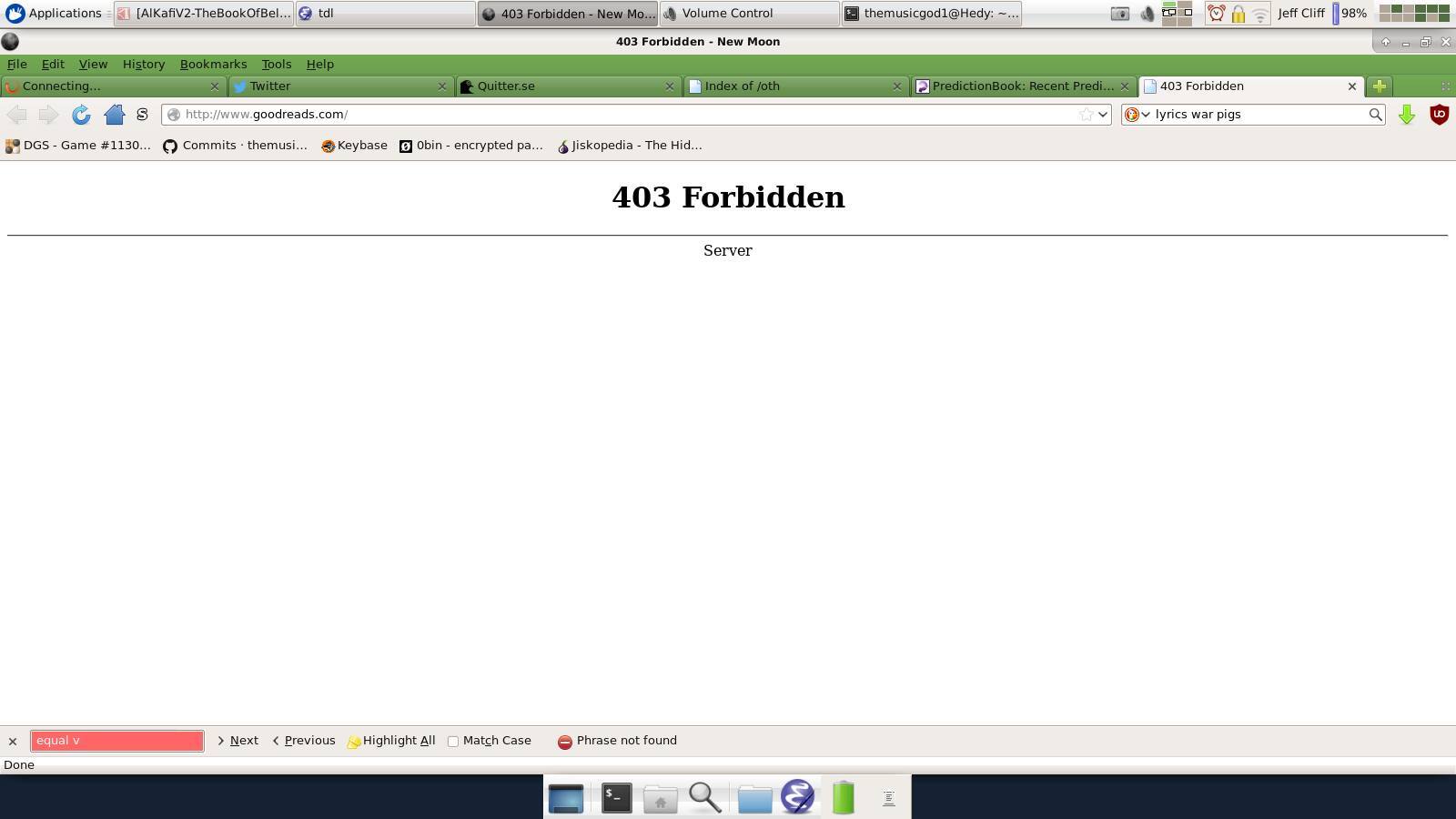Click the forward navigation arrow
Image resolution: width=1456 pixels, height=819 pixels.
pos(48,114)
